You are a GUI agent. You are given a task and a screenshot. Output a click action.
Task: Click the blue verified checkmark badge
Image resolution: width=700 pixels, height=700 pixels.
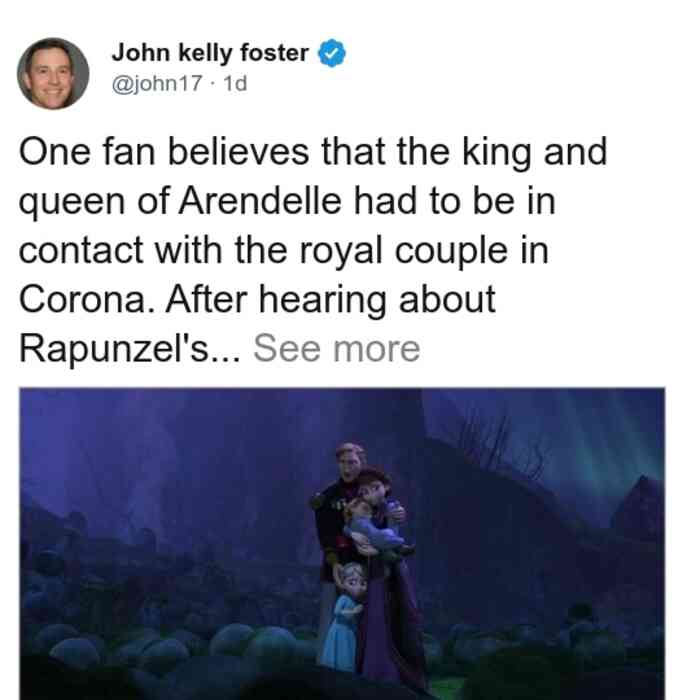332,53
